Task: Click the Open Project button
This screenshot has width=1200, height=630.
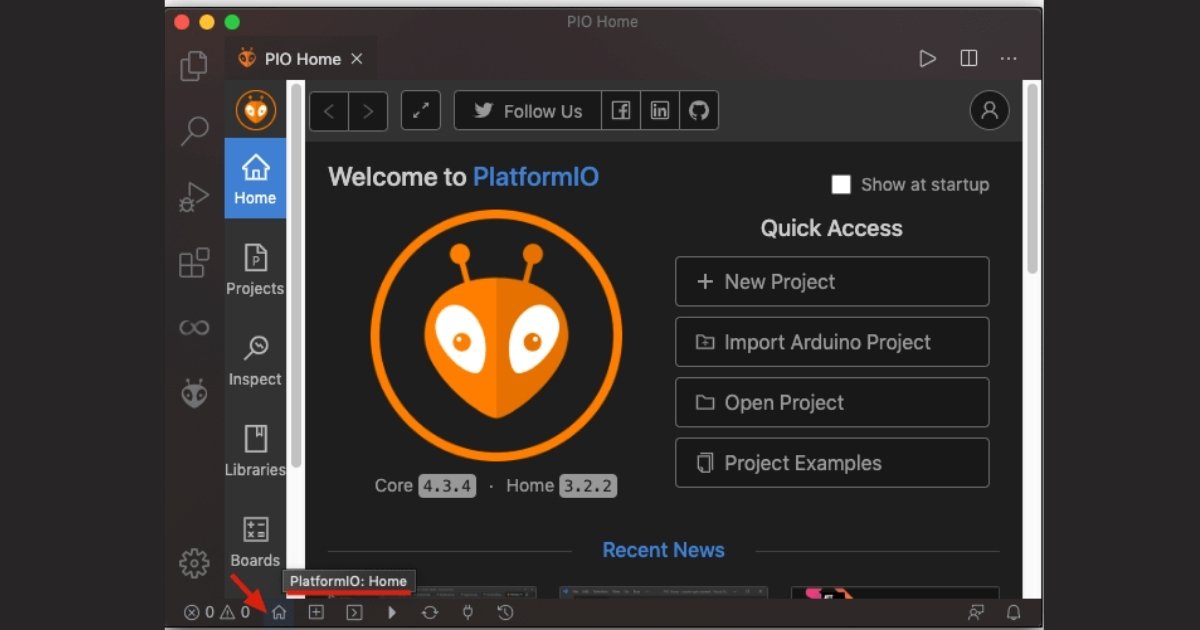Action: click(832, 403)
